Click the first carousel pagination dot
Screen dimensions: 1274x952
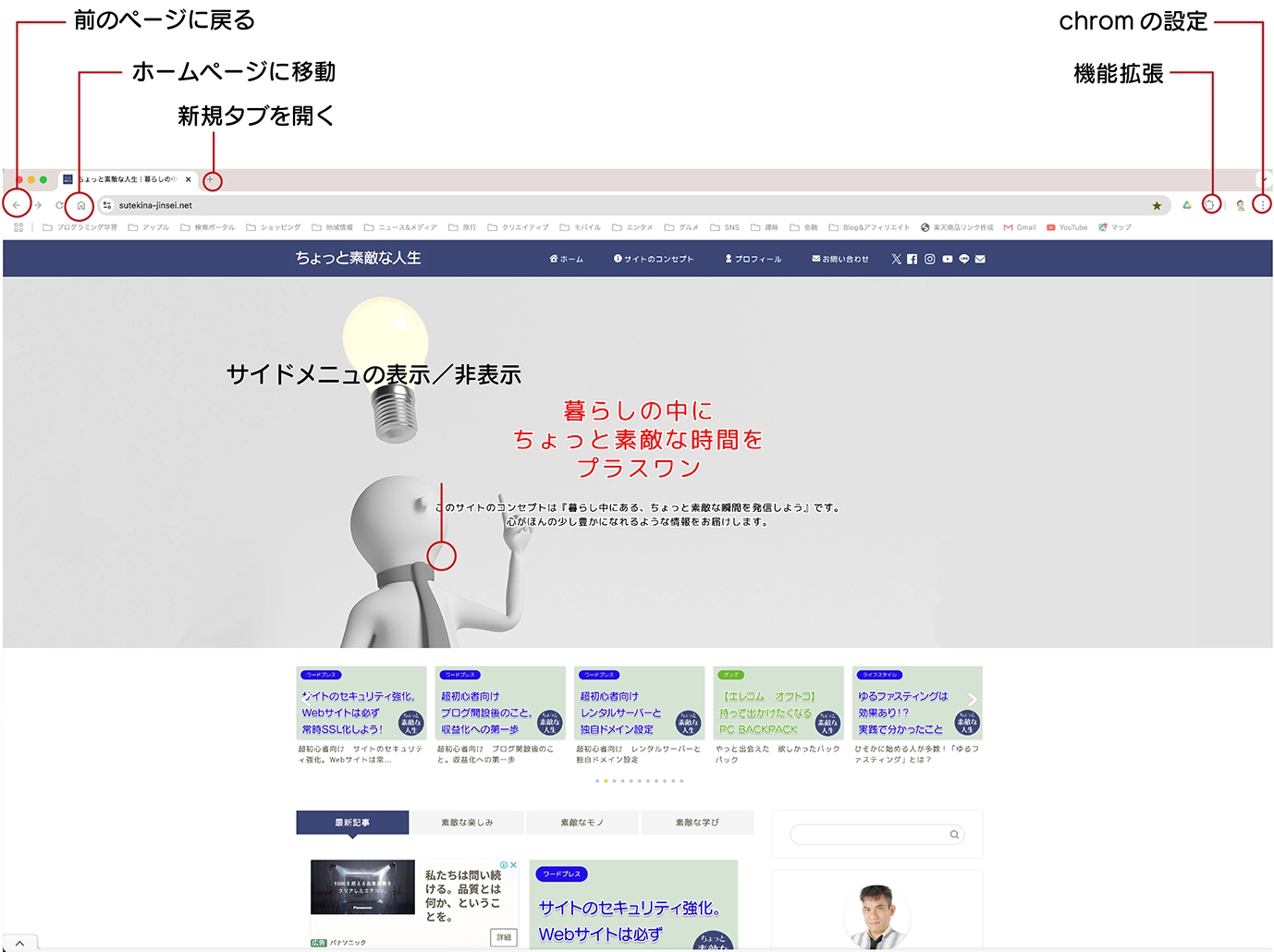pos(597,781)
